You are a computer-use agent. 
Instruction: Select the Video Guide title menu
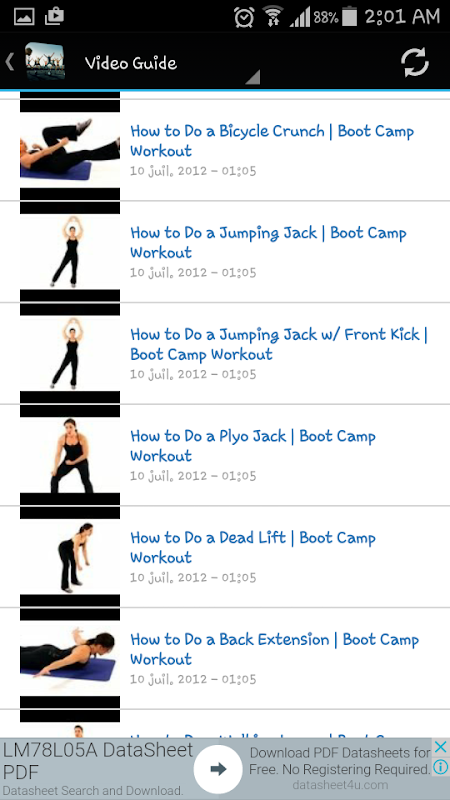tap(131, 63)
